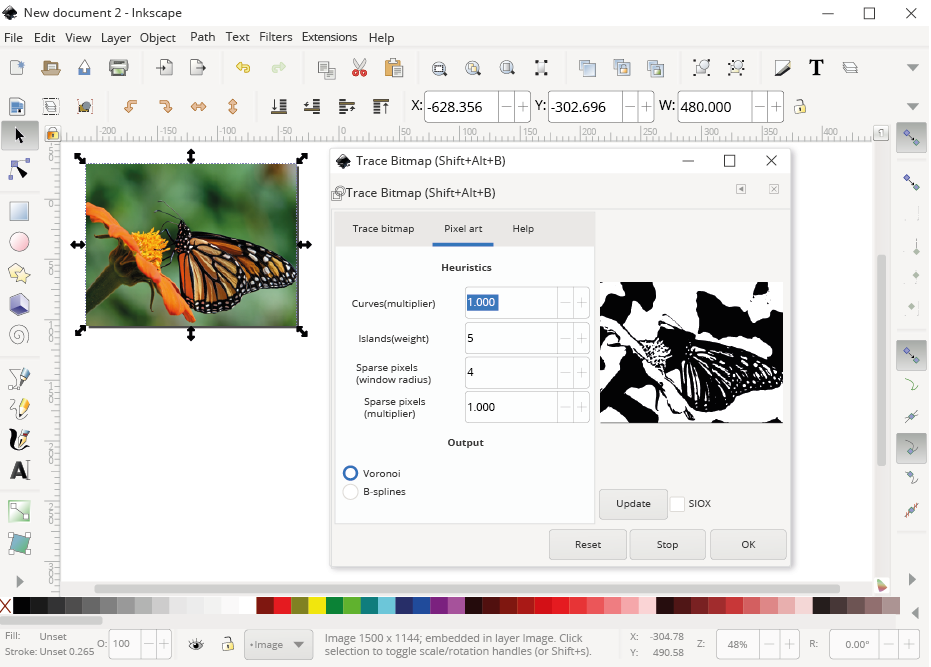
Task: Expand the snap controls overflow arrow
Action: (911, 578)
